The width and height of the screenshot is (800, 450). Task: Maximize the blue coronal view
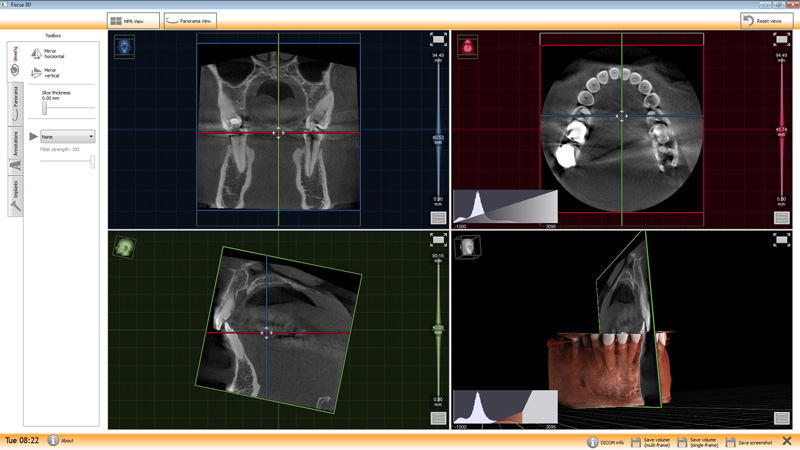[438, 39]
